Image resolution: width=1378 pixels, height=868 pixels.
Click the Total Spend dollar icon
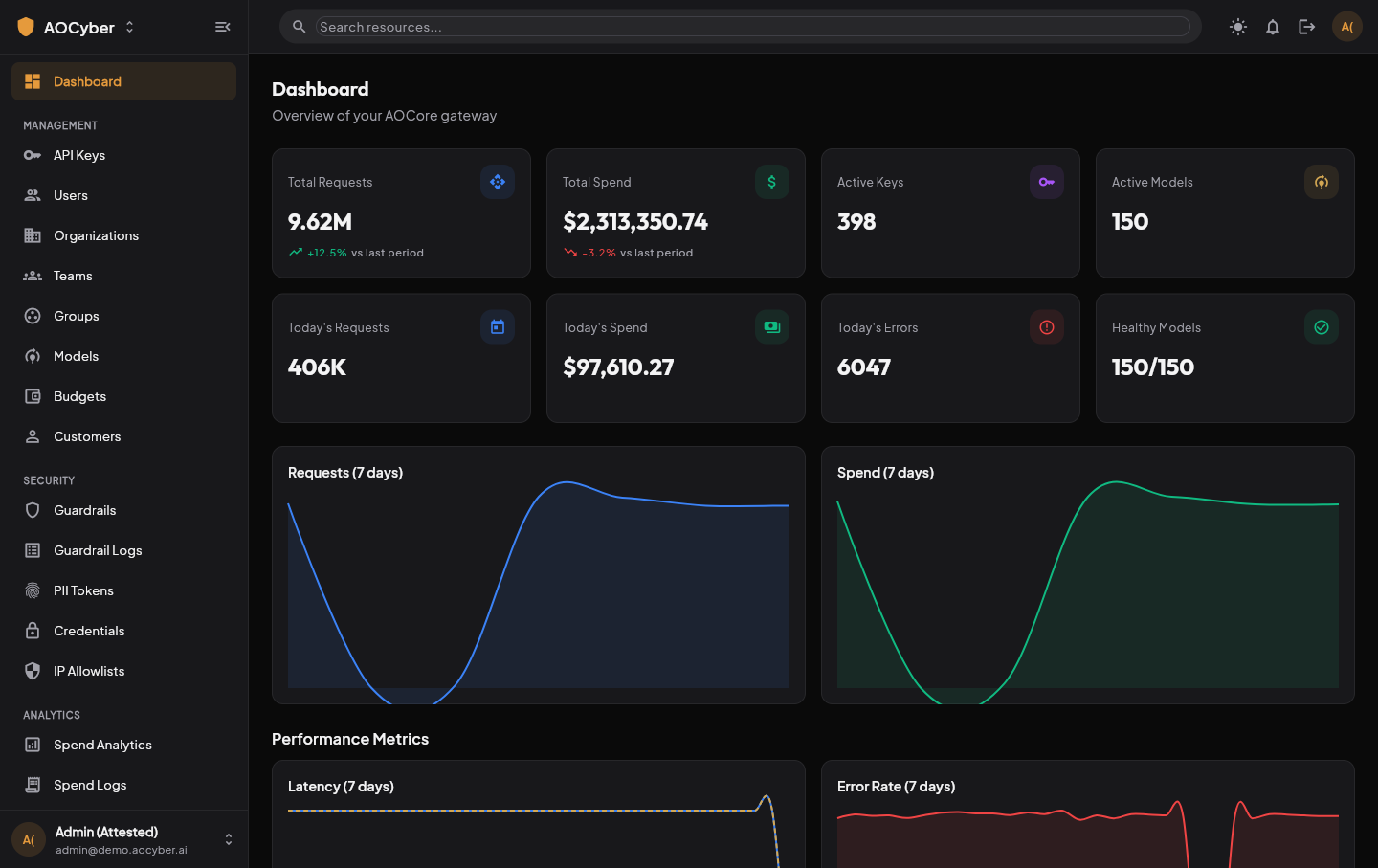point(772,182)
